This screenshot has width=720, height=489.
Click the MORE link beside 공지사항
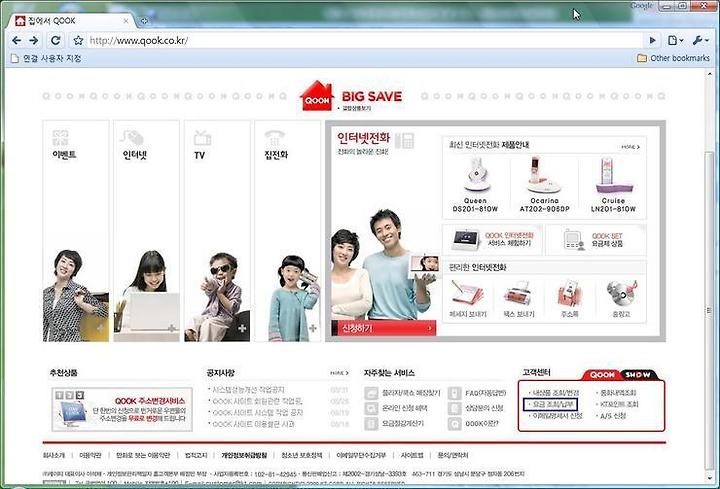[x=339, y=373]
